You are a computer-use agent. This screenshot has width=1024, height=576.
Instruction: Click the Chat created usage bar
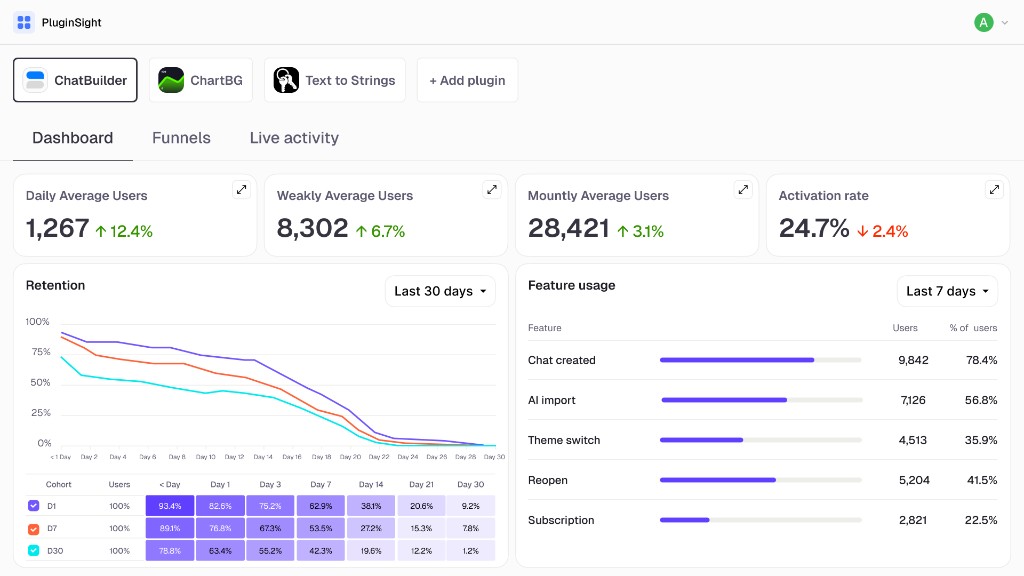tap(760, 360)
